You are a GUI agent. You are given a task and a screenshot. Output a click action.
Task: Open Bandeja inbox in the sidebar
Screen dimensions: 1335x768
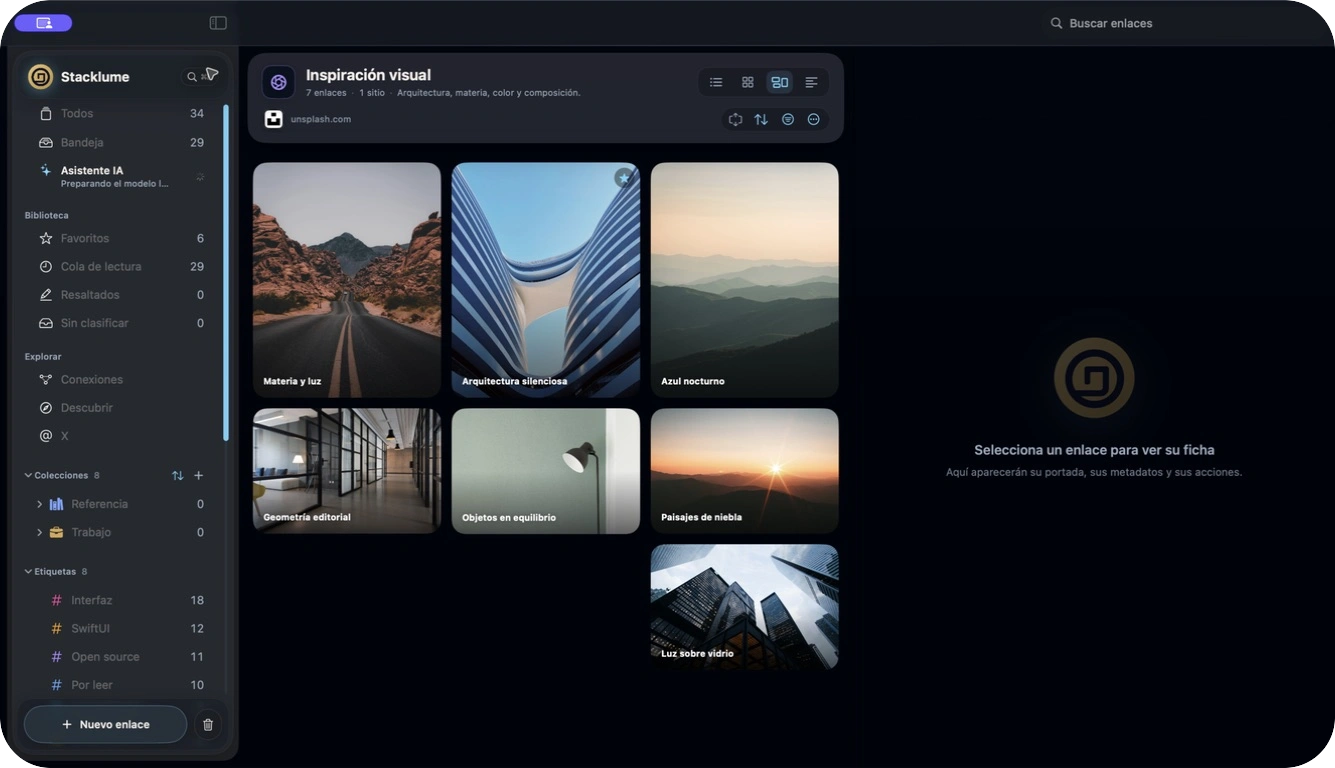pos(121,142)
